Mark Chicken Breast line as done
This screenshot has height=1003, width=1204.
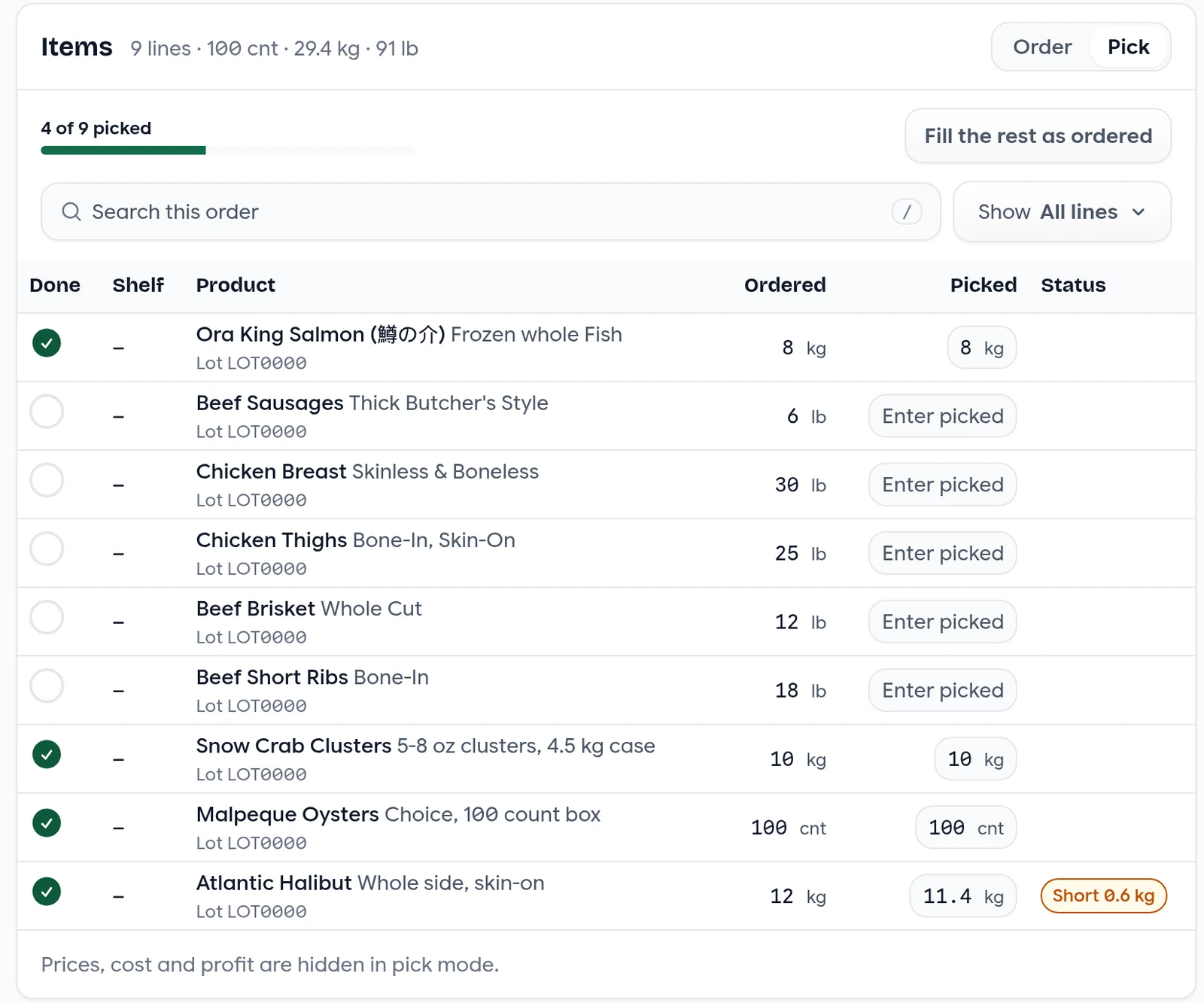pyautogui.click(x=47, y=480)
